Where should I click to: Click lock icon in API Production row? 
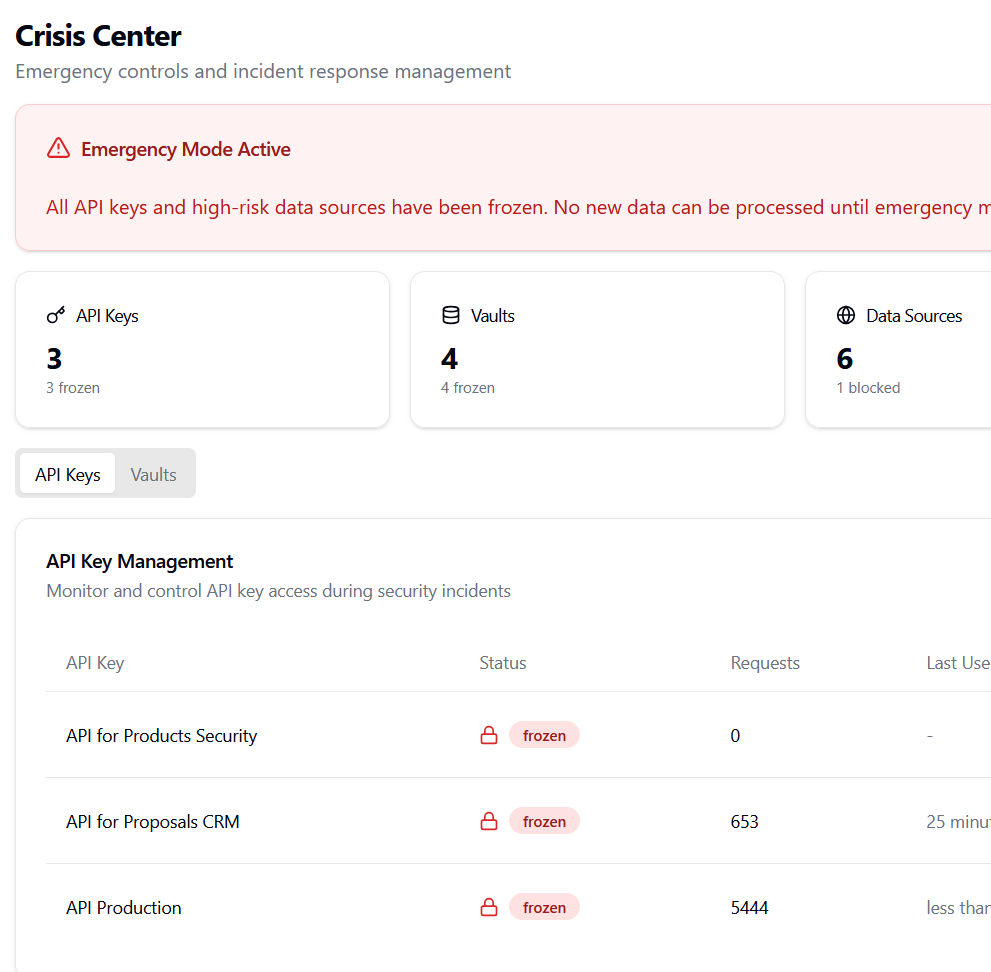tap(489, 907)
